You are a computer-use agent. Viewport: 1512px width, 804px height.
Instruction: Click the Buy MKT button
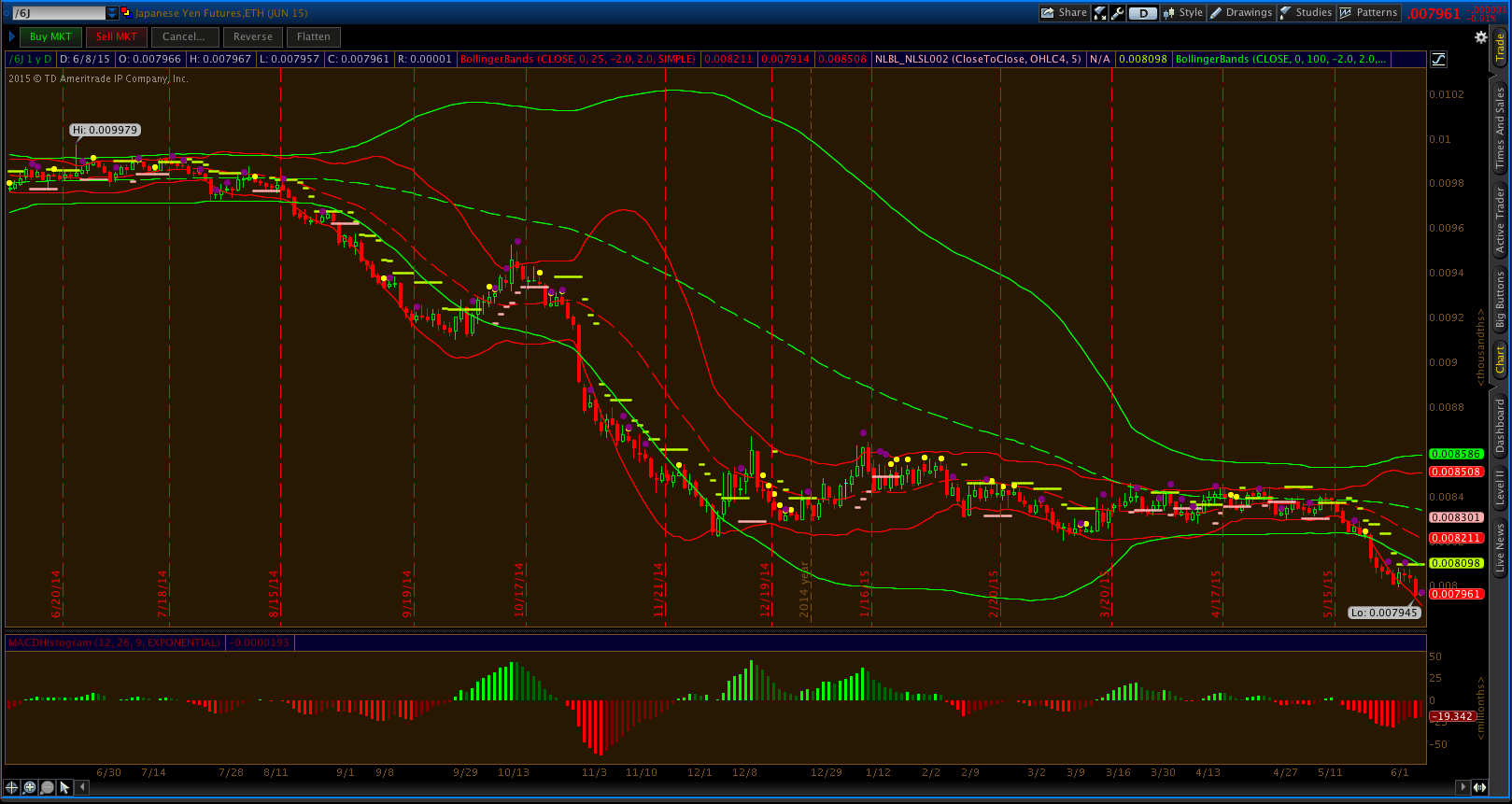pyautogui.click(x=50, y=36)
